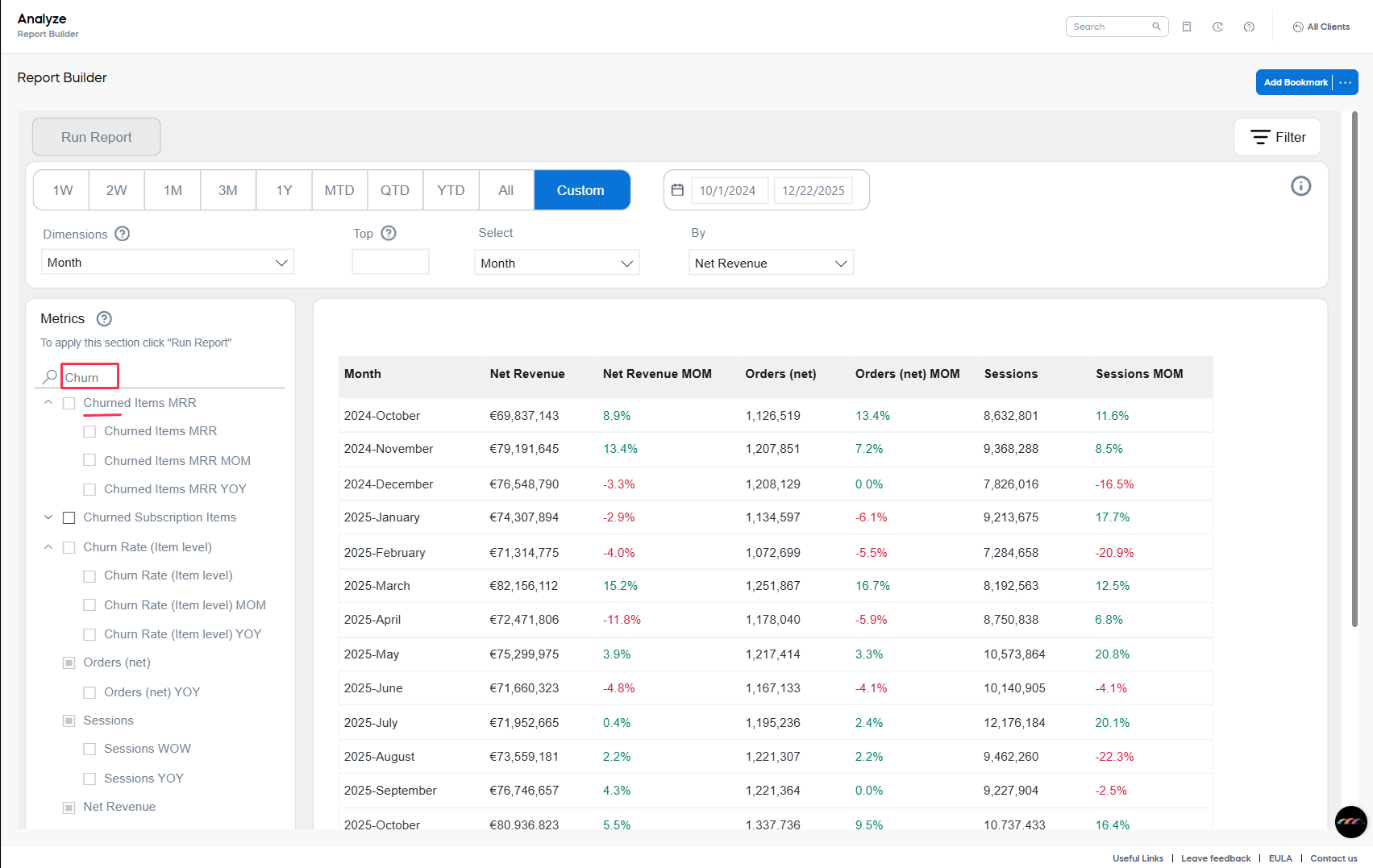Open the Metrics help tooltip icon
The image size is (1373, 868).
[103, 318]
